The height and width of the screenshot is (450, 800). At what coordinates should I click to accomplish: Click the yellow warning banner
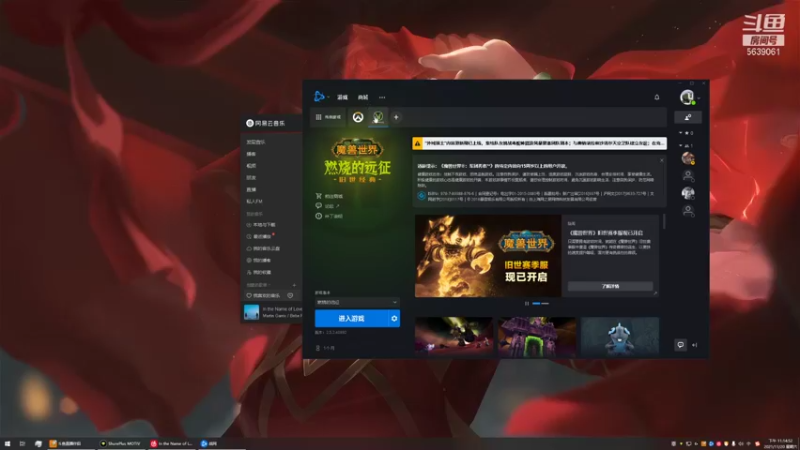[x=539, y=143]
